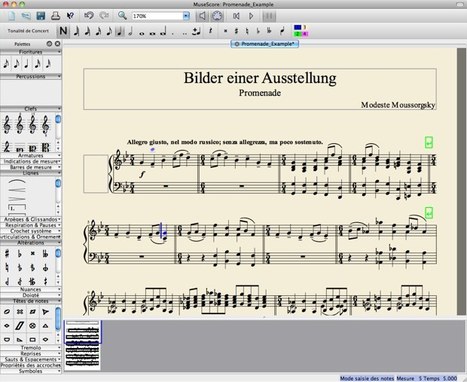Print the score

coord(55,16)
